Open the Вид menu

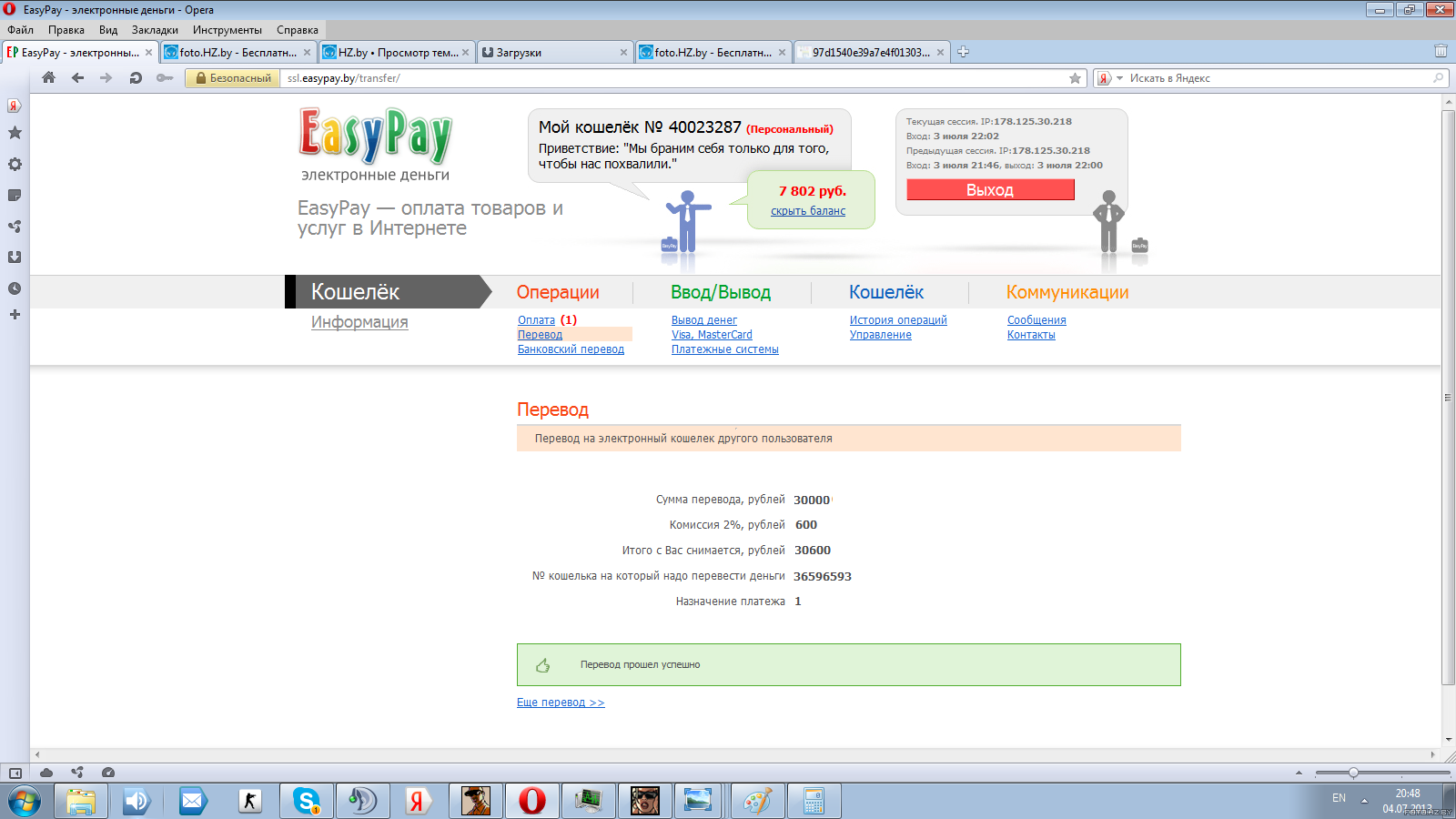pos(108,30)
